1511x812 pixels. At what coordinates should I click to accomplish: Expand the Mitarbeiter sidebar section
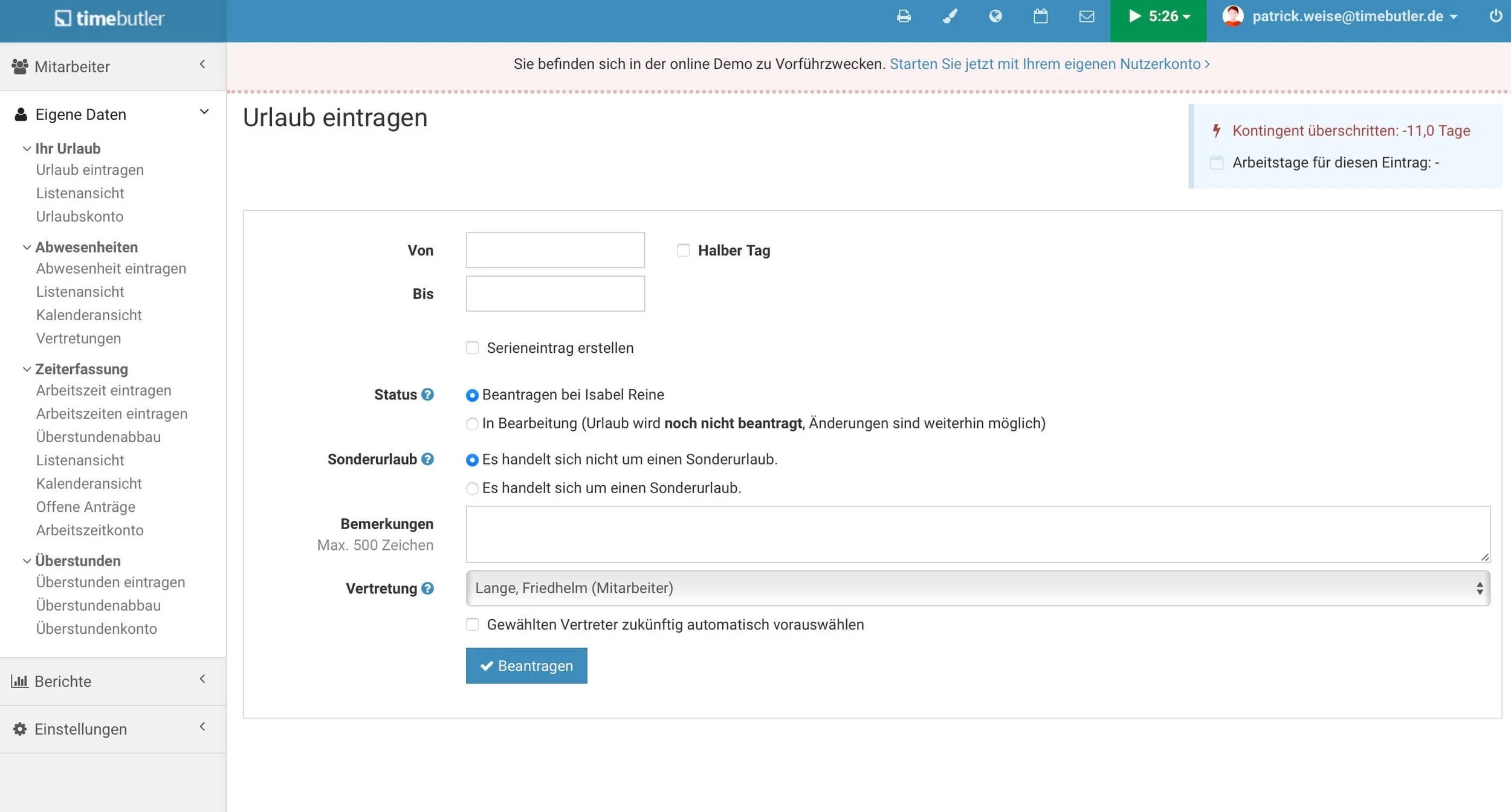(x=112, y=66)
